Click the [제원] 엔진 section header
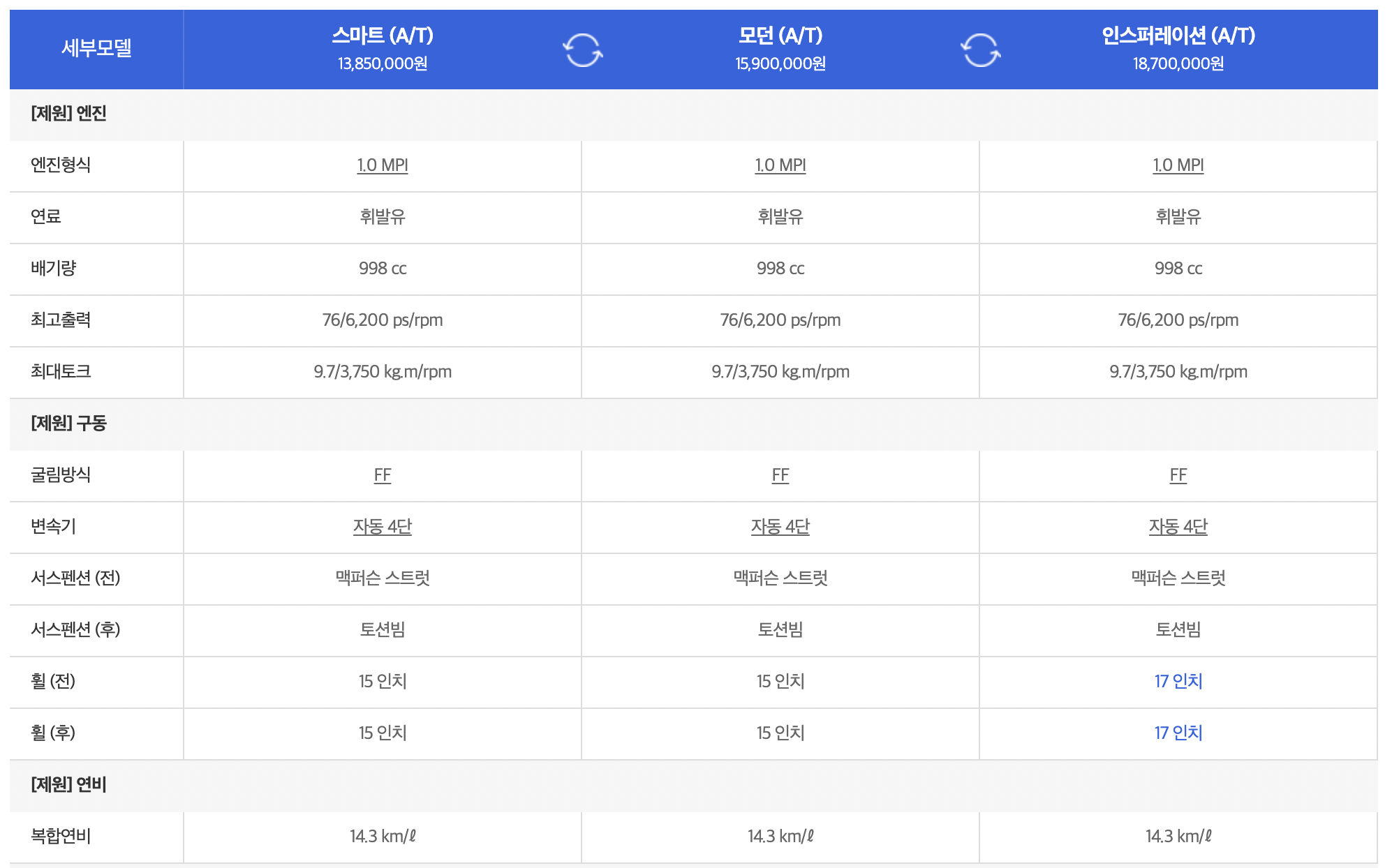1392x868 pixels. coord(68,114)
